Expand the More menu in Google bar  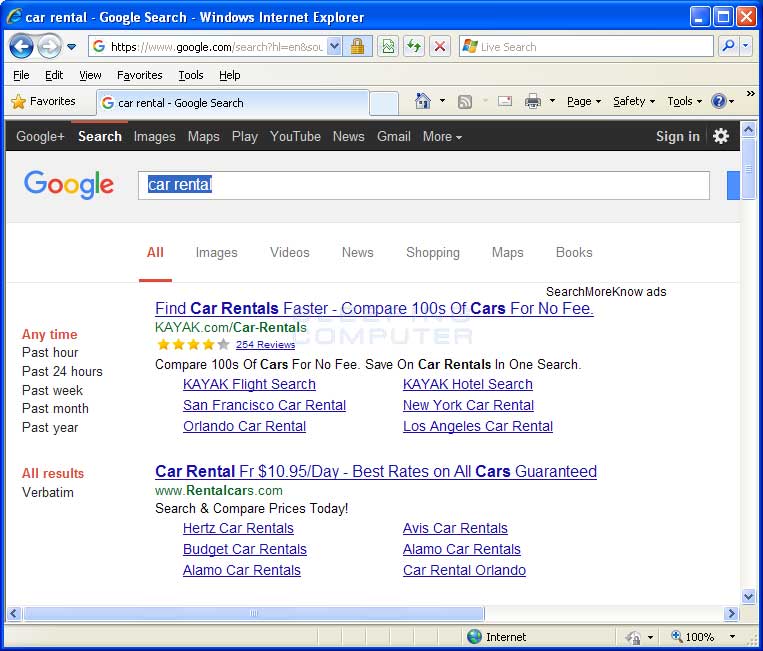[442, 136]
